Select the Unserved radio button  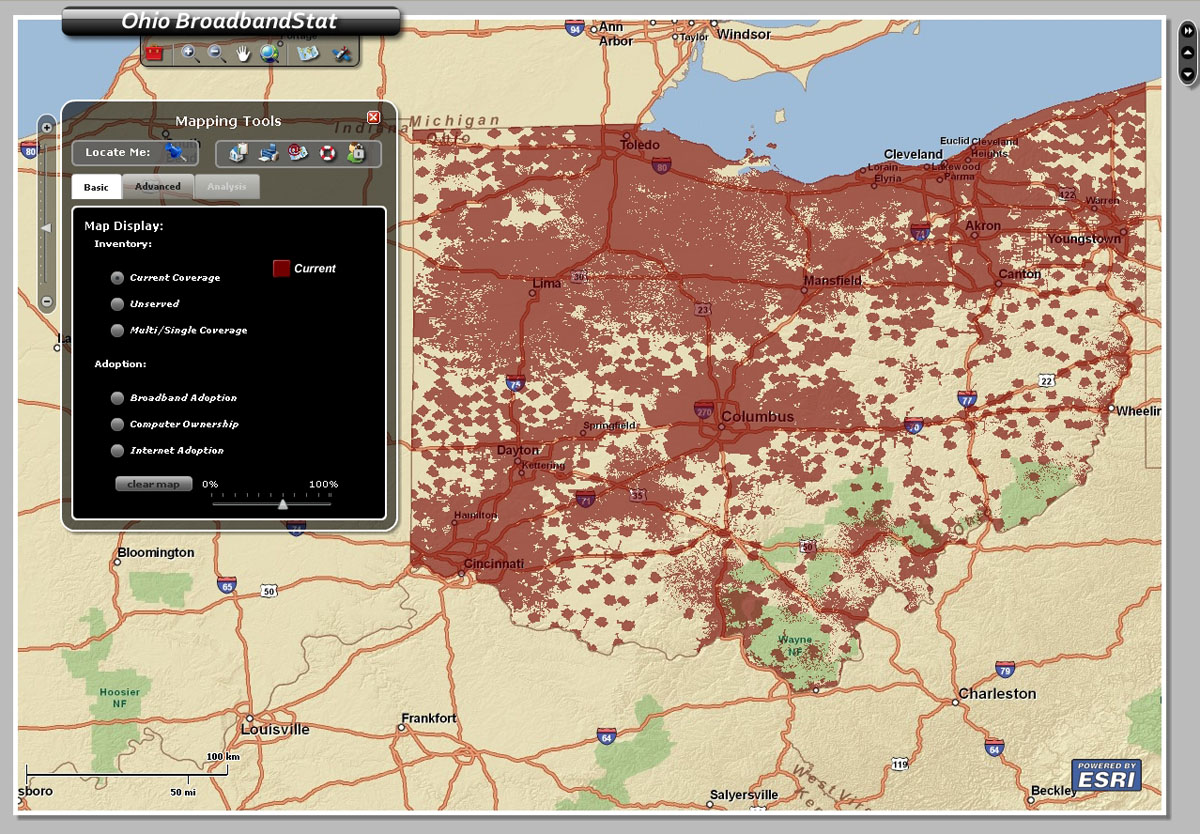point(117,304)
